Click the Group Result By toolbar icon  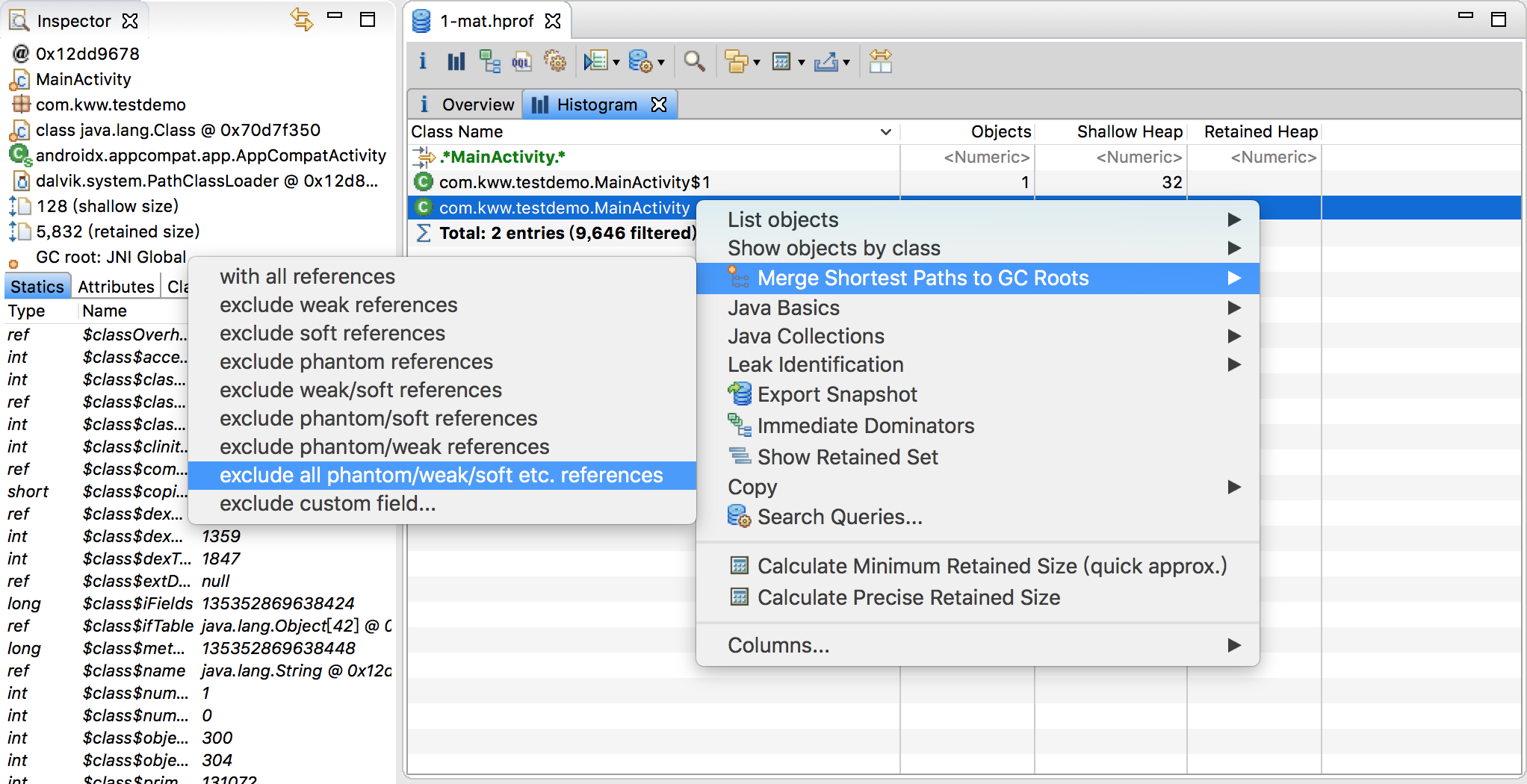pyautogui.click(x=737, y=61)
